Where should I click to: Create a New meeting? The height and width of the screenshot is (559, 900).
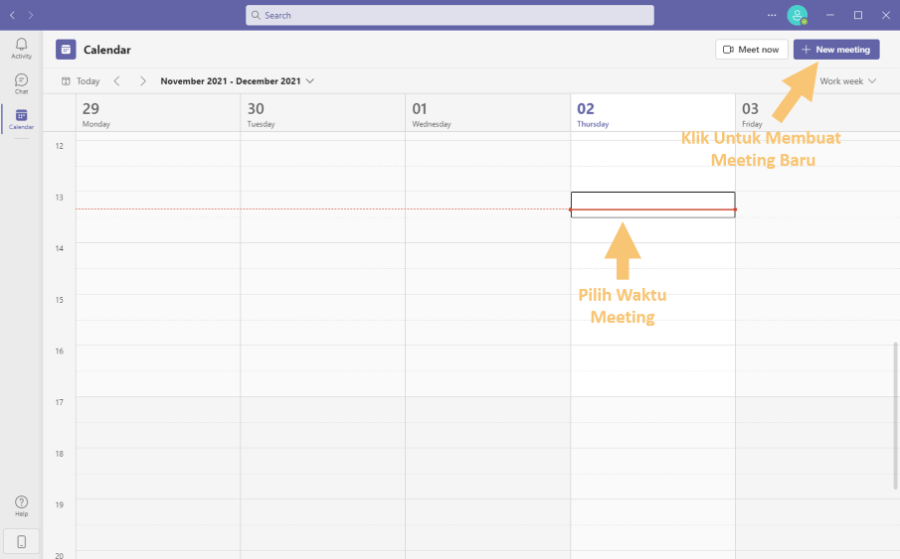click(x=836, y=49)
